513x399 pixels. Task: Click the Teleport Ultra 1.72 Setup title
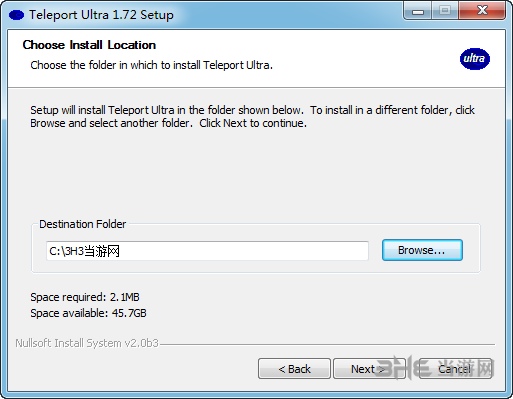(101, 15)
